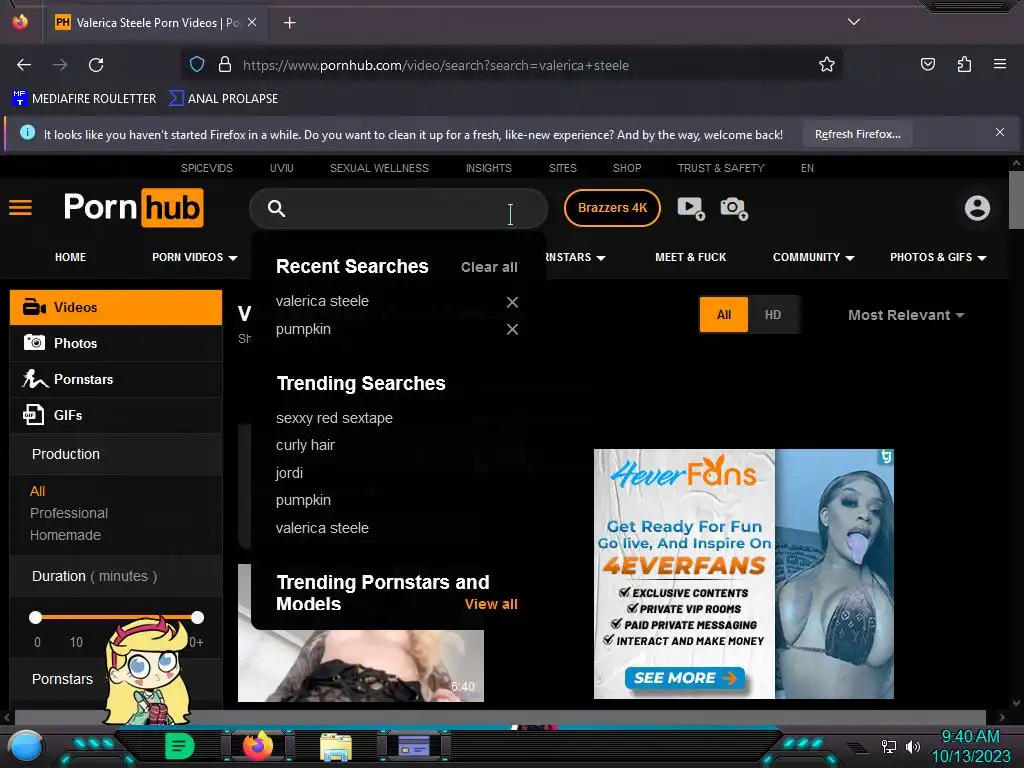This screenshot has height=768, width=1024.
Task: Select trending search 'jordi'
Action: click(289, 473)
